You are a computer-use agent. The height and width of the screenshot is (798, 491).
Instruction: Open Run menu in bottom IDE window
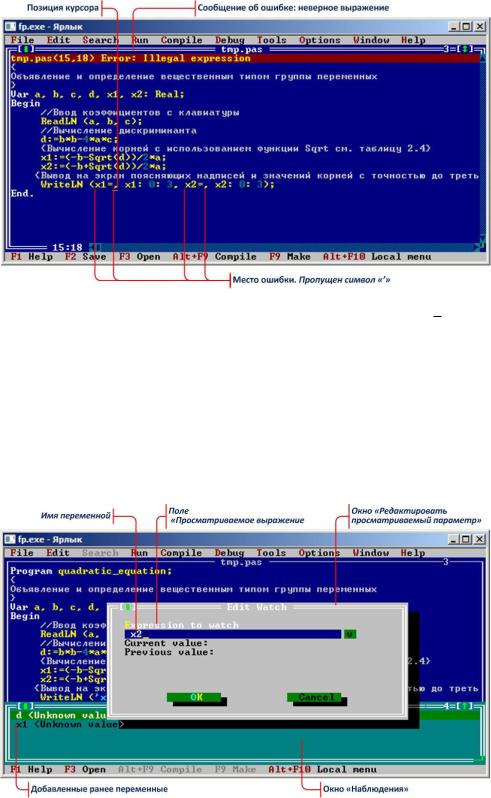pos(139,553)
